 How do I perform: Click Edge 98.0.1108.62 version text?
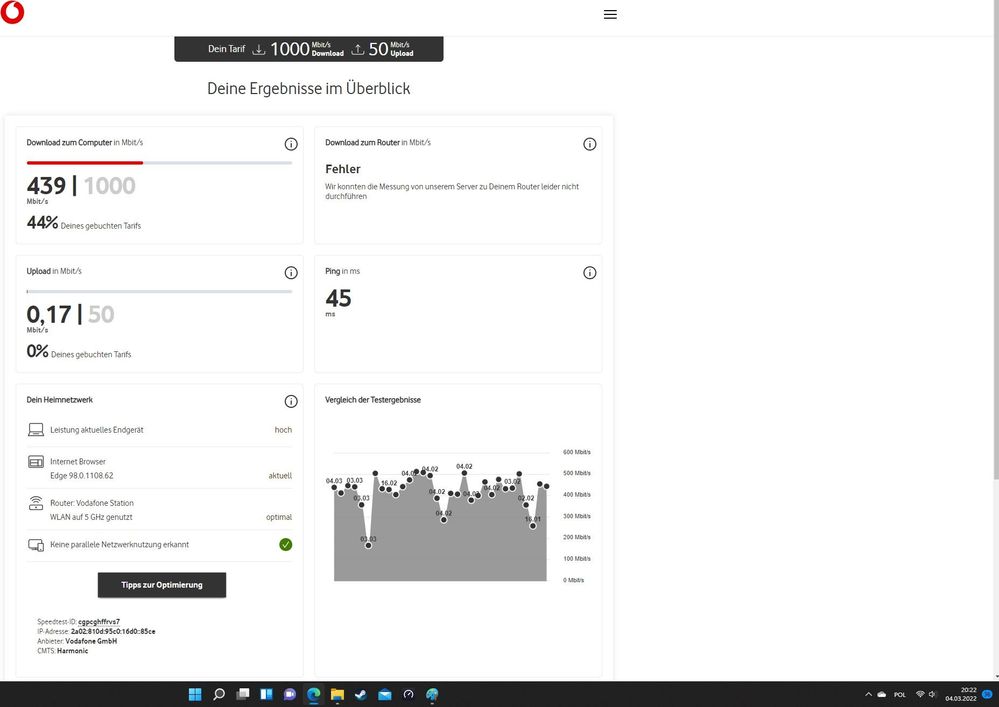click(82, 476)
